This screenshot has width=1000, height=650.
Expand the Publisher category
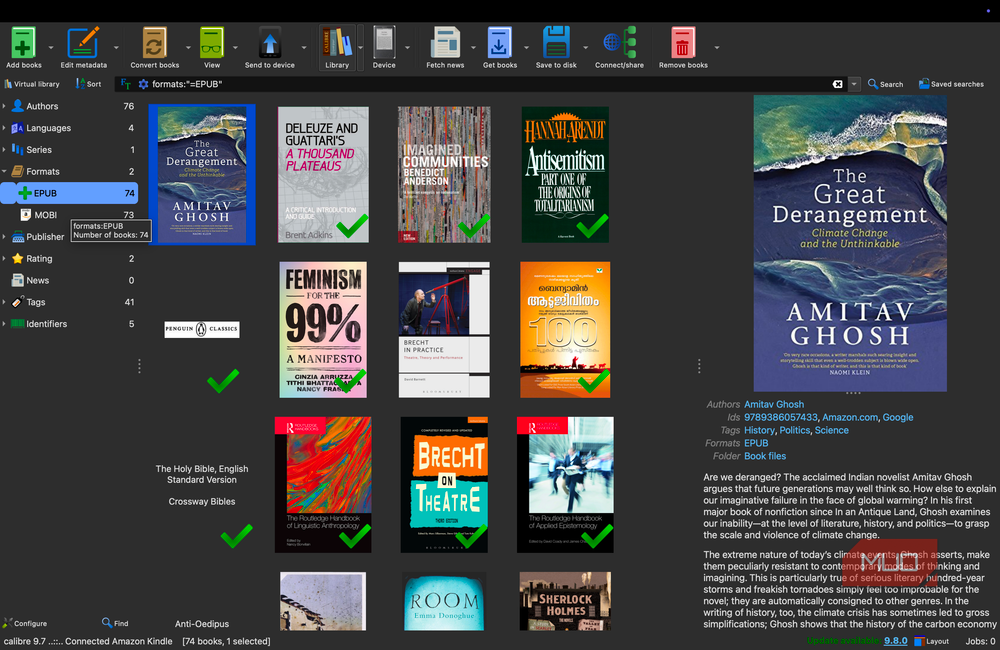pos(4,236)
